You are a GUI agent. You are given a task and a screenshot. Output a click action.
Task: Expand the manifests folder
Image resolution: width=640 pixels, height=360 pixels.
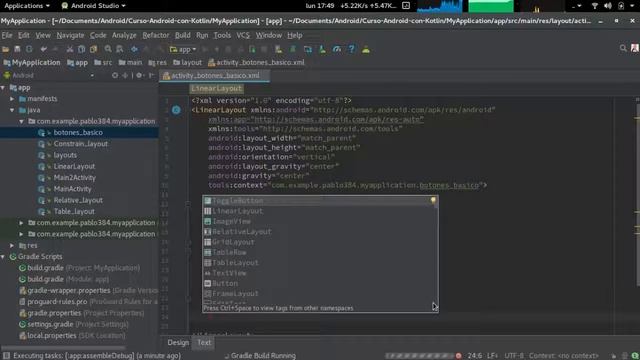point(12,99)
